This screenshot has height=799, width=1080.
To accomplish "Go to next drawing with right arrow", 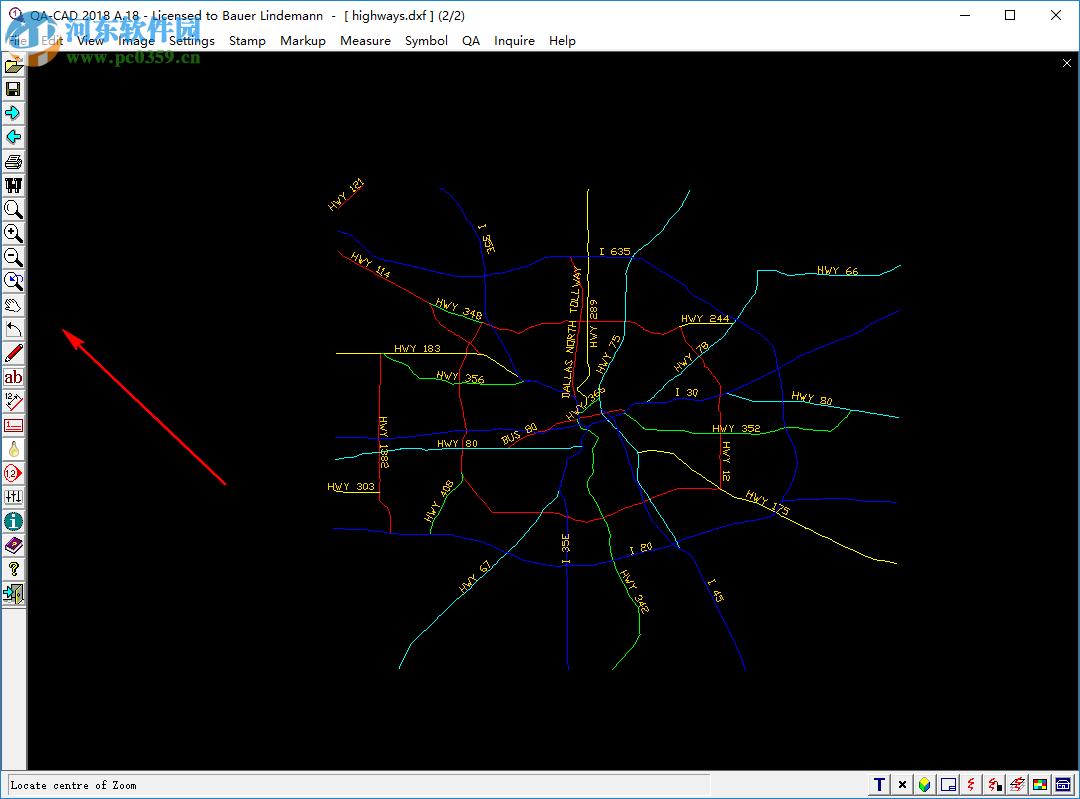I will point(13,113).
